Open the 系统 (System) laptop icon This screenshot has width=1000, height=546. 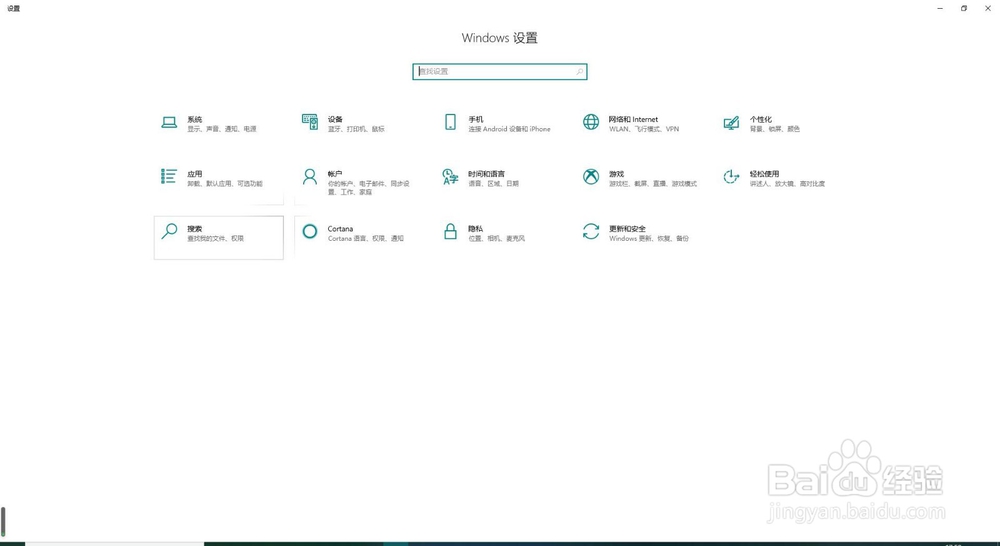169,122
